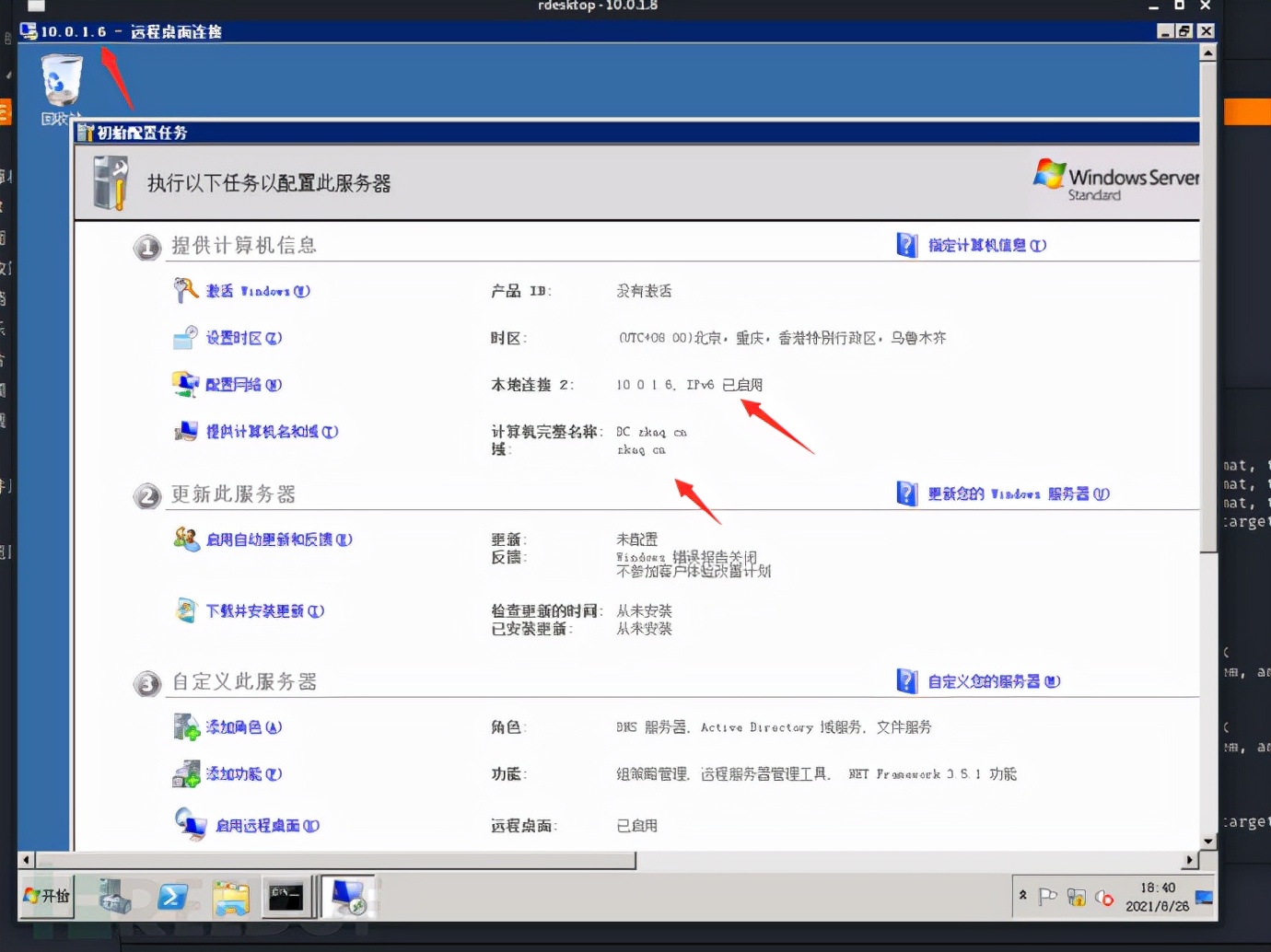Click the Set Time Zone clock icon

click(x=185, y=337)
